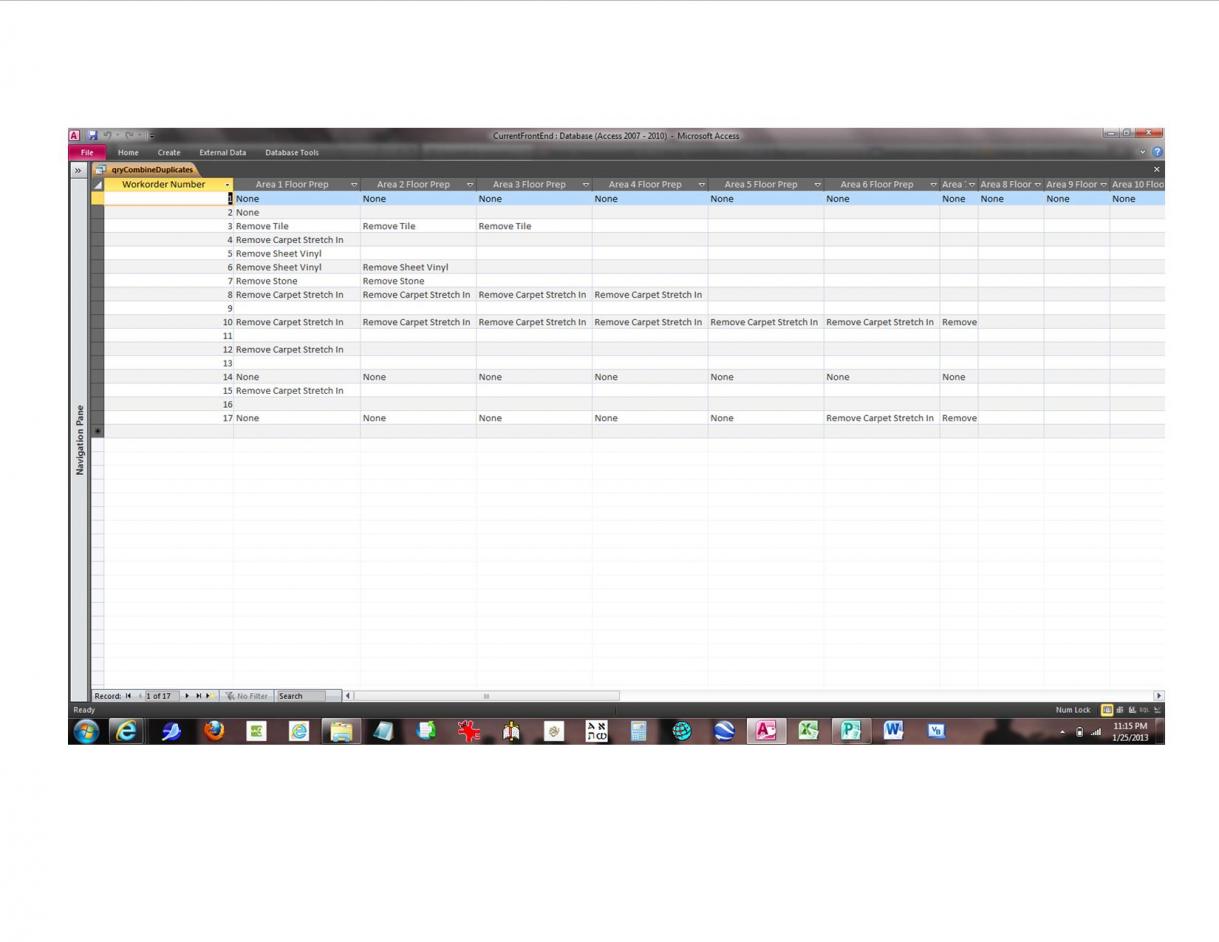
Task: Go to first record navigation button
Action: pos(128,696)
